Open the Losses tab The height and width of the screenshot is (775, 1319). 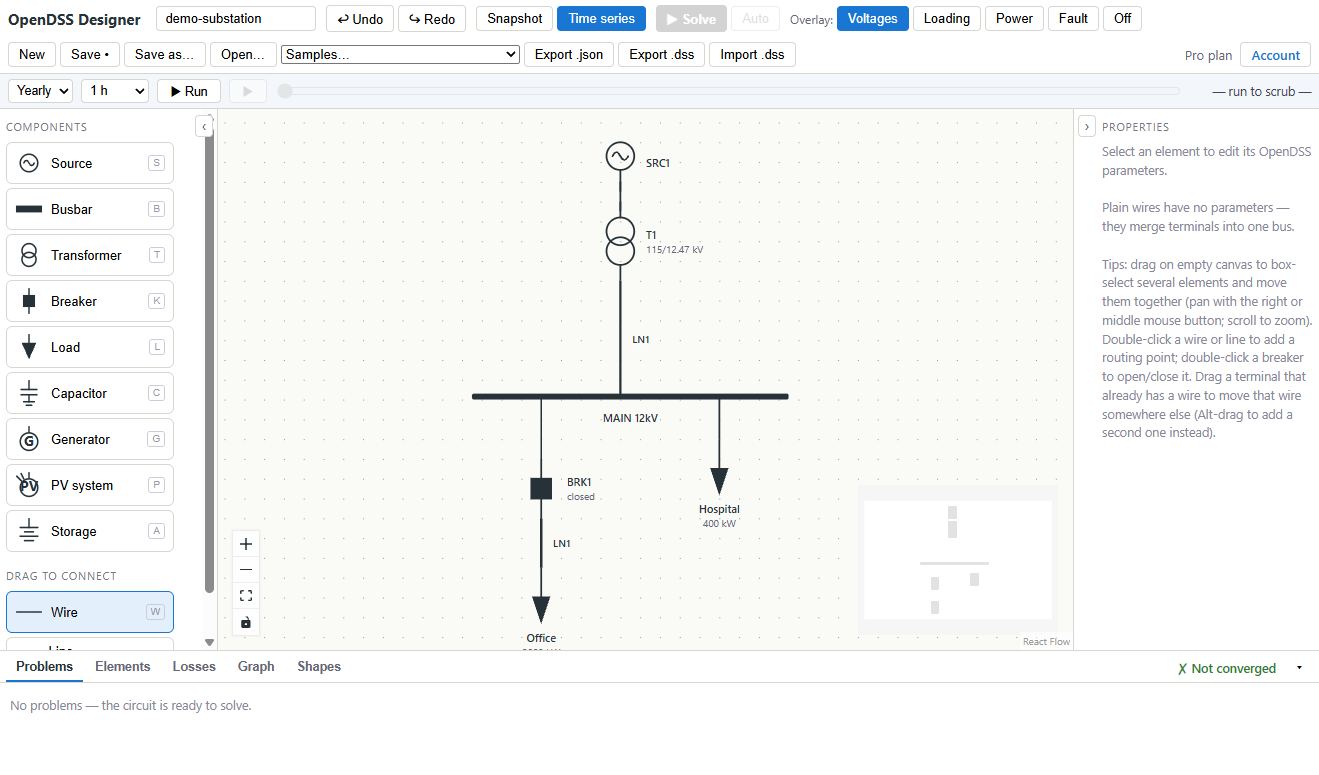[x=194, y=667]
